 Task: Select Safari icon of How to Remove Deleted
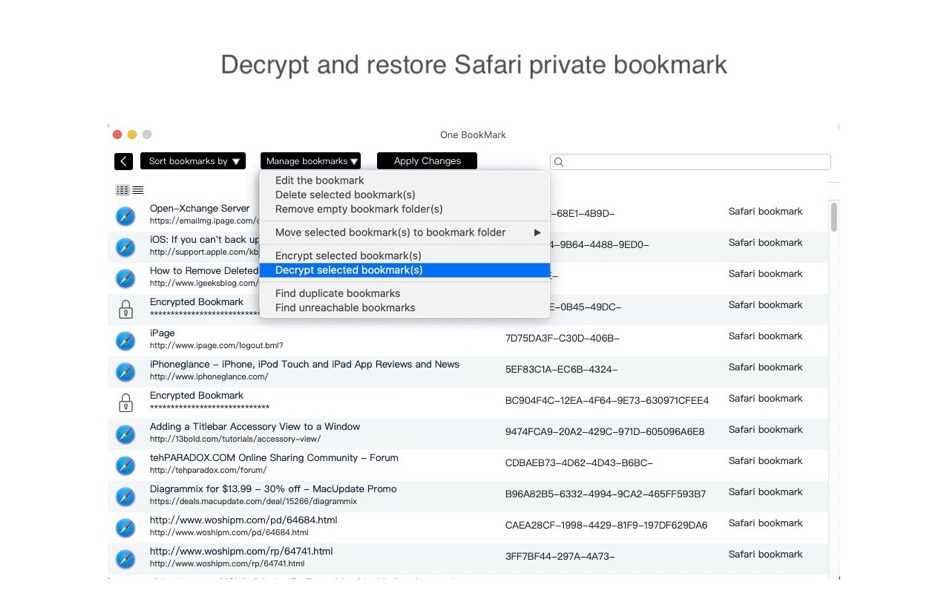click(x=125, y=278)
